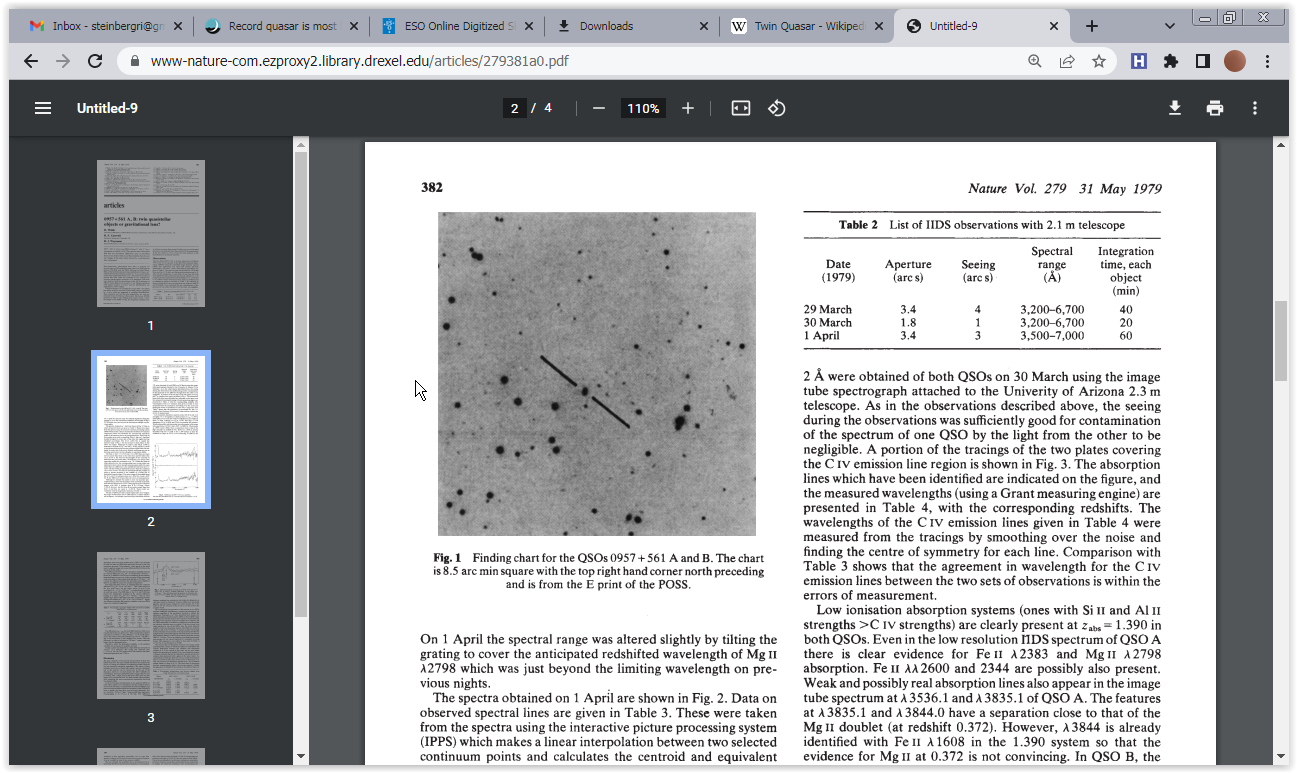Open the Chrome three-dot menu

click(1267, 61)
